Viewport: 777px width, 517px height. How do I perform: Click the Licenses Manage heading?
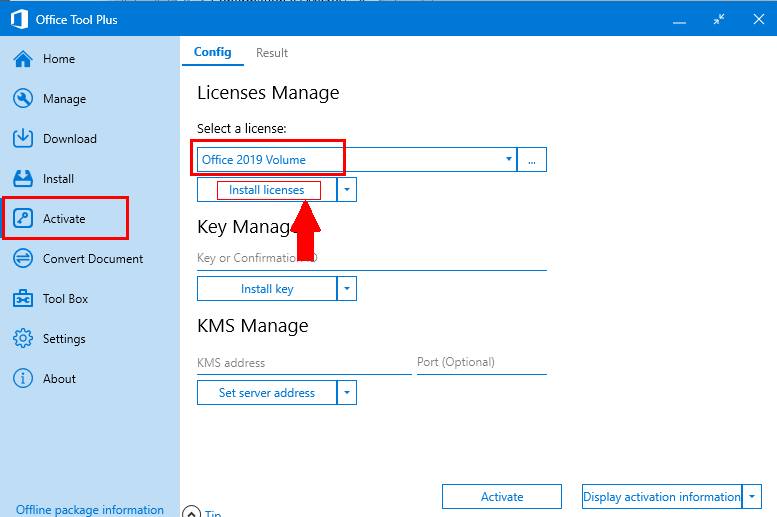(268, 93)
